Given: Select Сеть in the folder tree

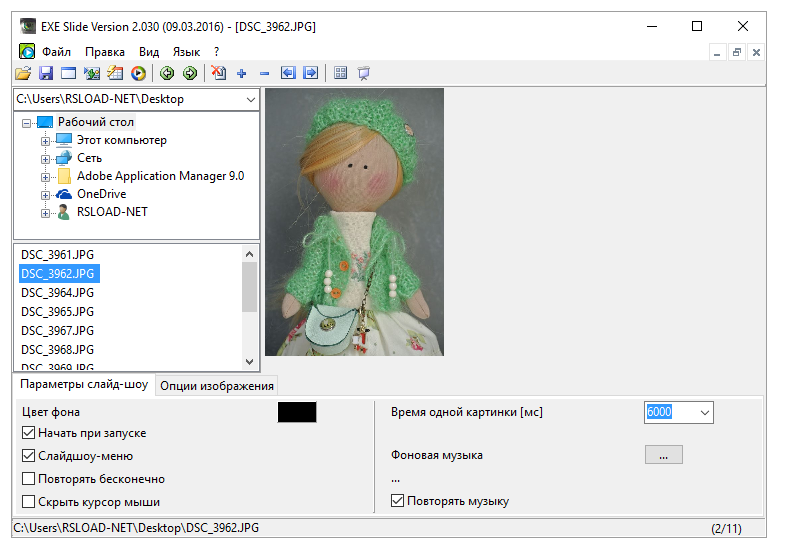Looking at the screenshot, I should 89,158.
